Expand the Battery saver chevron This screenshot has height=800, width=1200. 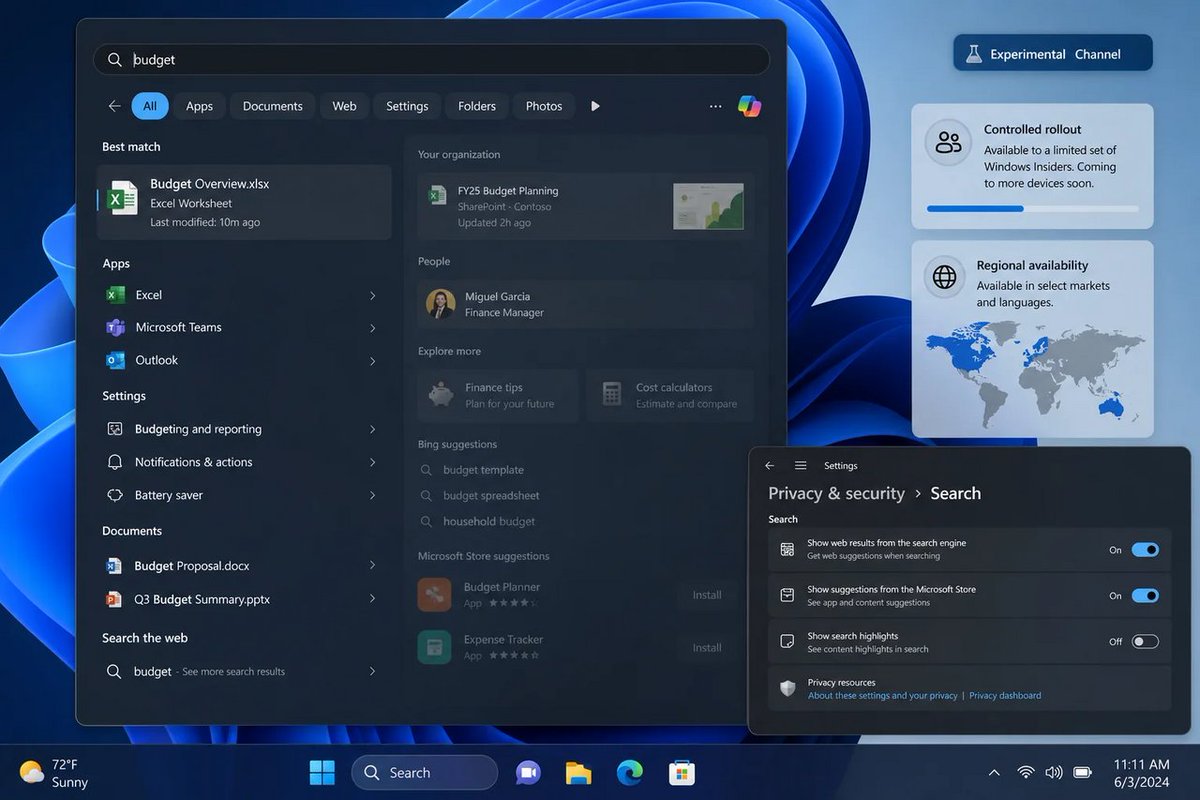pyautogui.click(x=372, y=495)
